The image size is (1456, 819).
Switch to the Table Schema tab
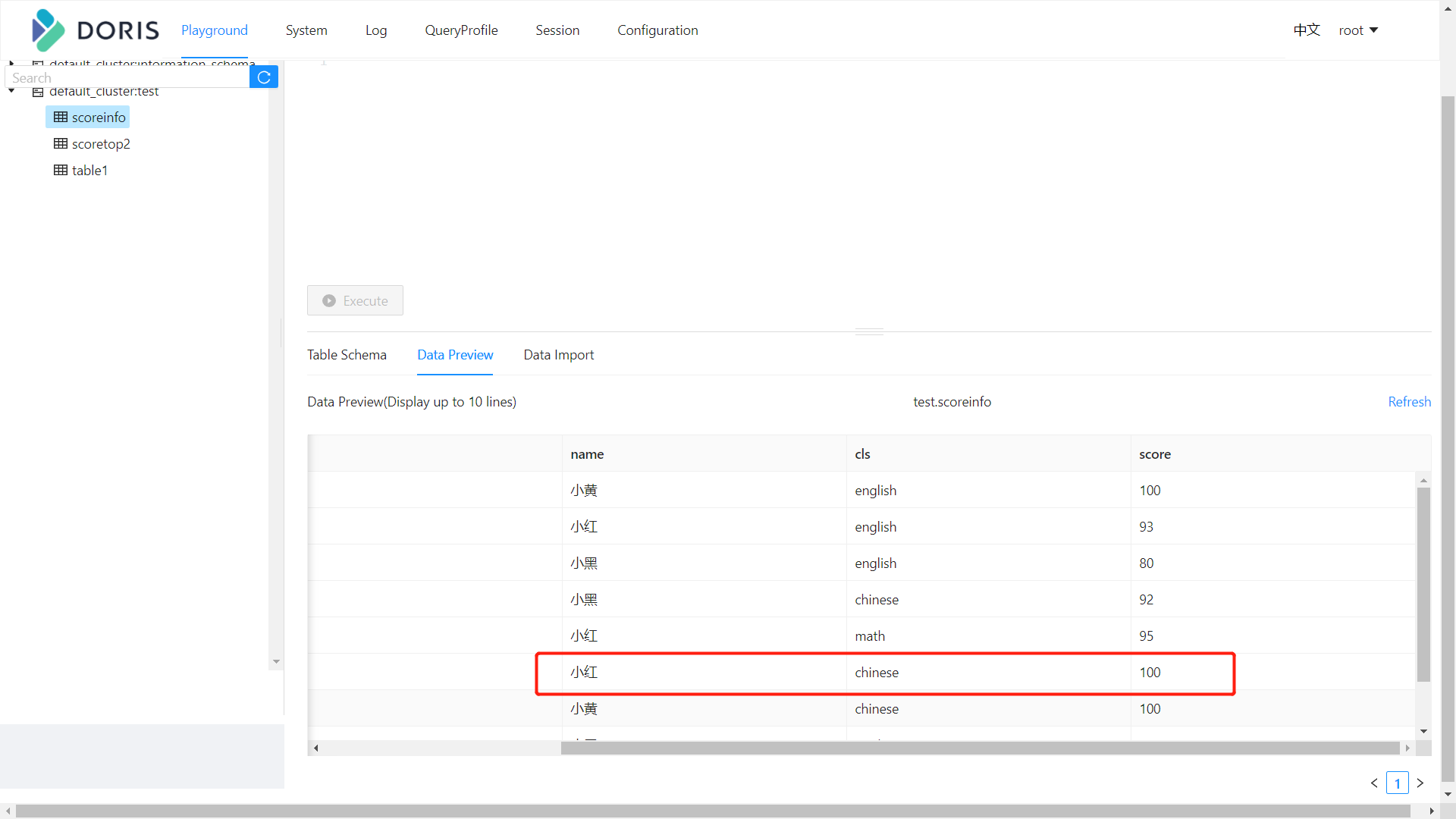347,355
